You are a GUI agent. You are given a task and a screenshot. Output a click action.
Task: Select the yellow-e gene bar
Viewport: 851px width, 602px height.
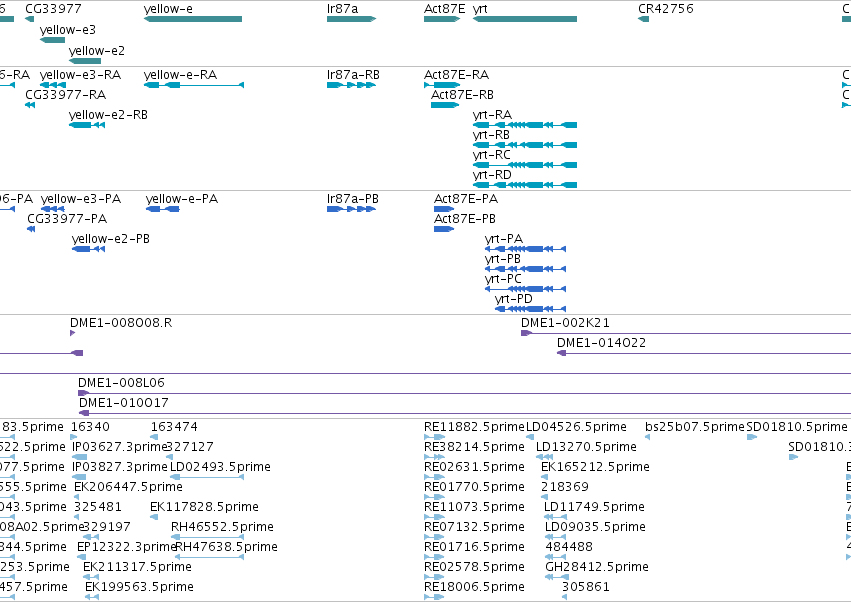[193, 19]
